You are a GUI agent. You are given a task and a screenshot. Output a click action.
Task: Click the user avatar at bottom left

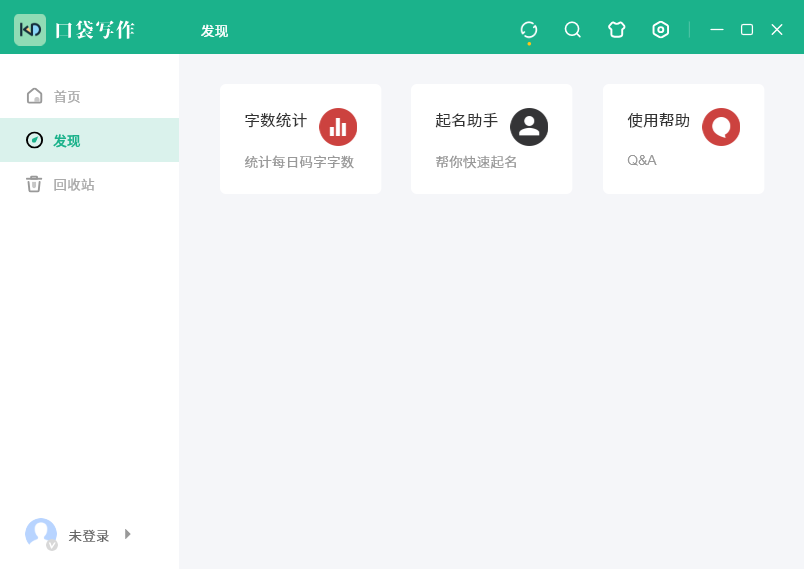[41, 534]
